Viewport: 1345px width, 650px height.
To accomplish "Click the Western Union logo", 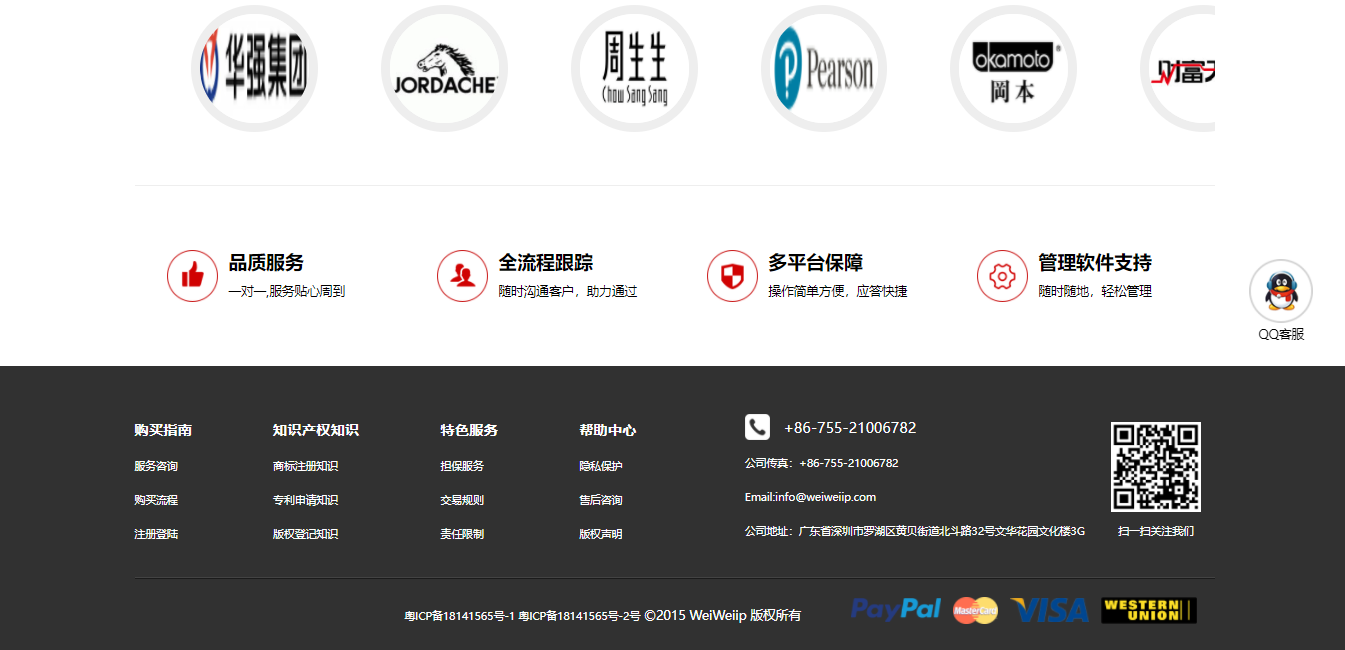I will [1149, 610].
